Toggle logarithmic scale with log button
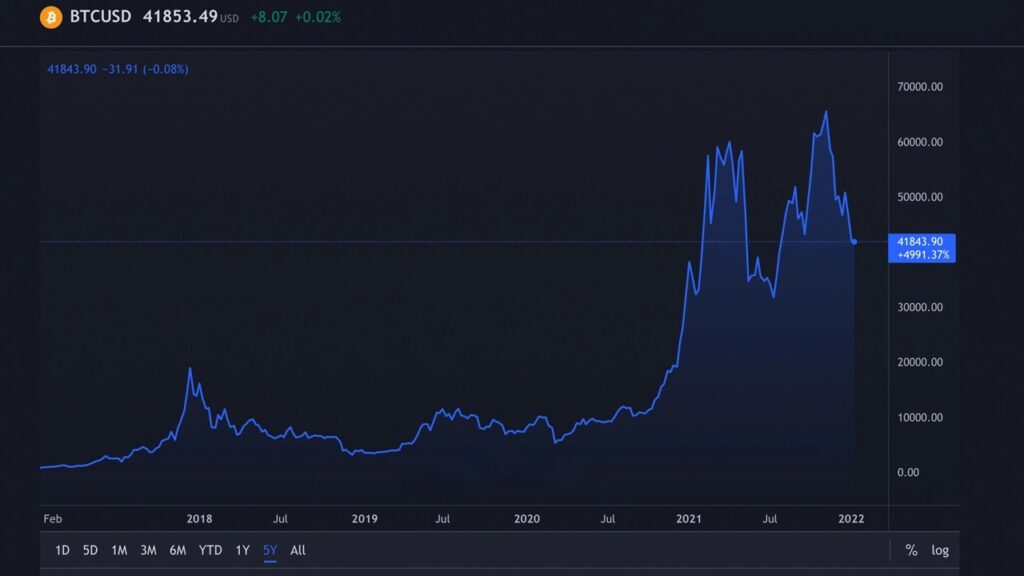 (x=940, y=551)
